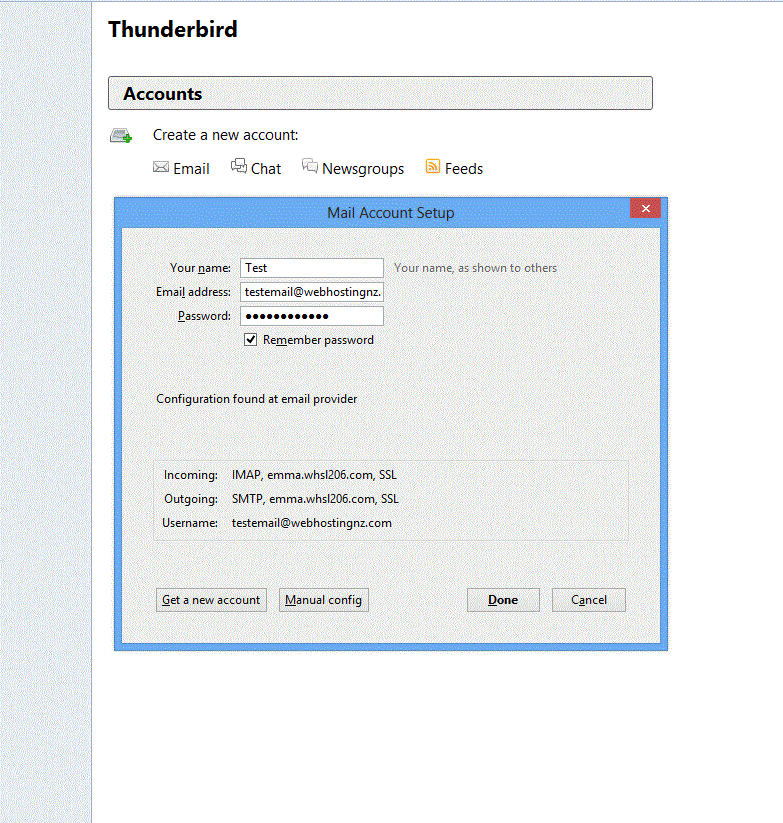Select the Chat account link

266,169
